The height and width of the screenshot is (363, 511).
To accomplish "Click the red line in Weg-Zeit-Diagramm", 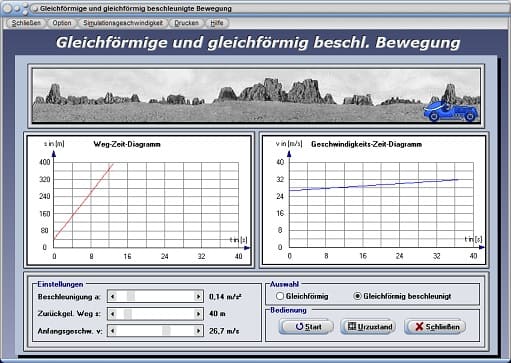I will 83,201.
